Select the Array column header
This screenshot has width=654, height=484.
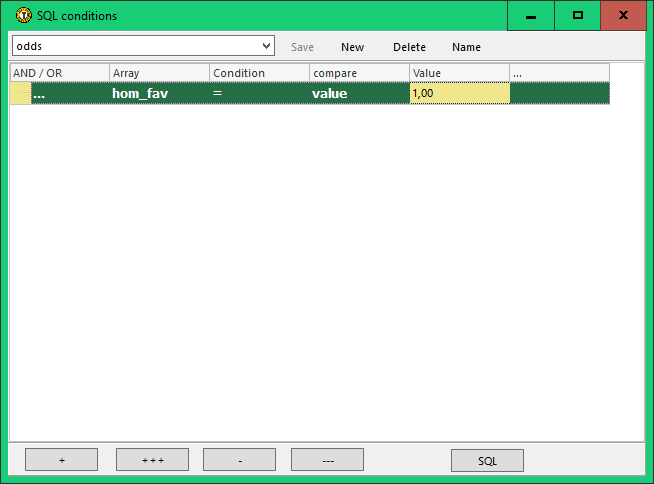(x=159, y=73)
